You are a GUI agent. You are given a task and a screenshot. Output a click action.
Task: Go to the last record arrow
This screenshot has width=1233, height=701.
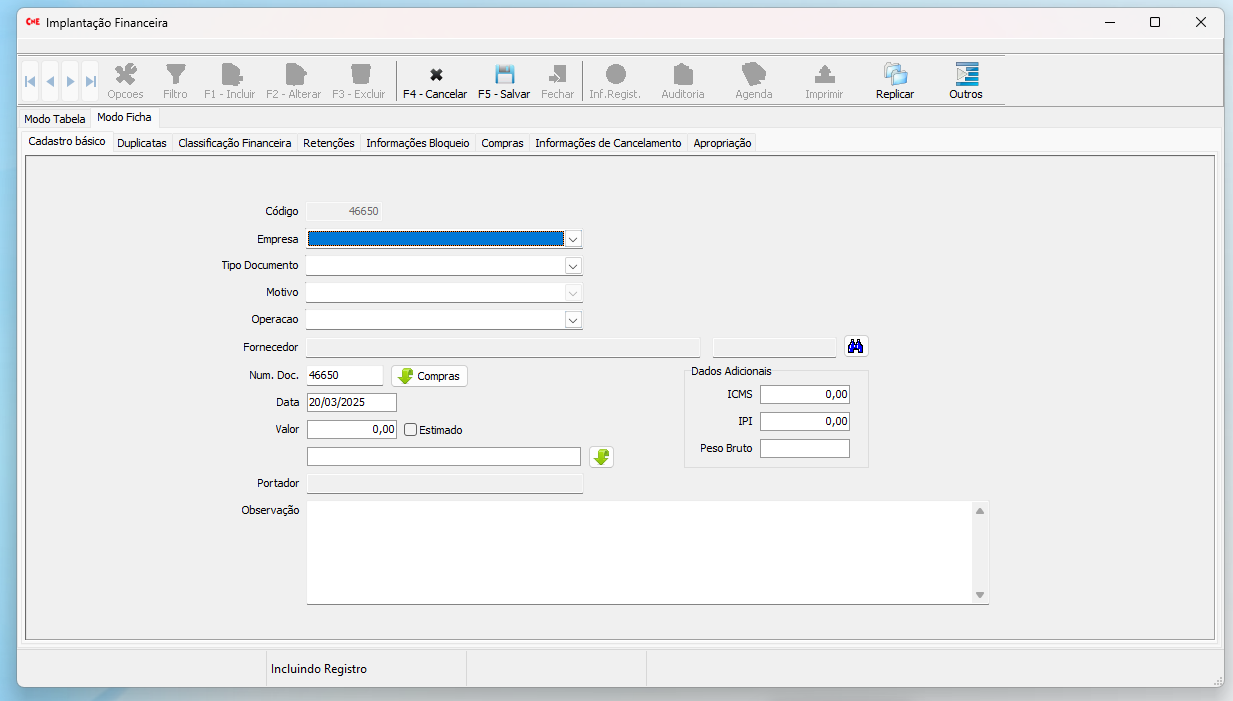[x=90, y=81]
